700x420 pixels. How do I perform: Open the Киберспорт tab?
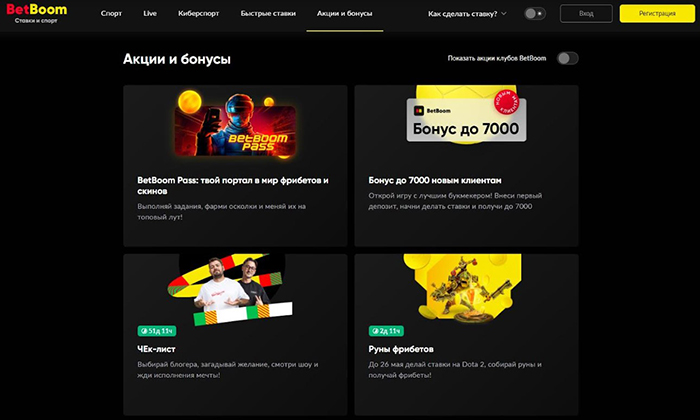pos(199,13)
